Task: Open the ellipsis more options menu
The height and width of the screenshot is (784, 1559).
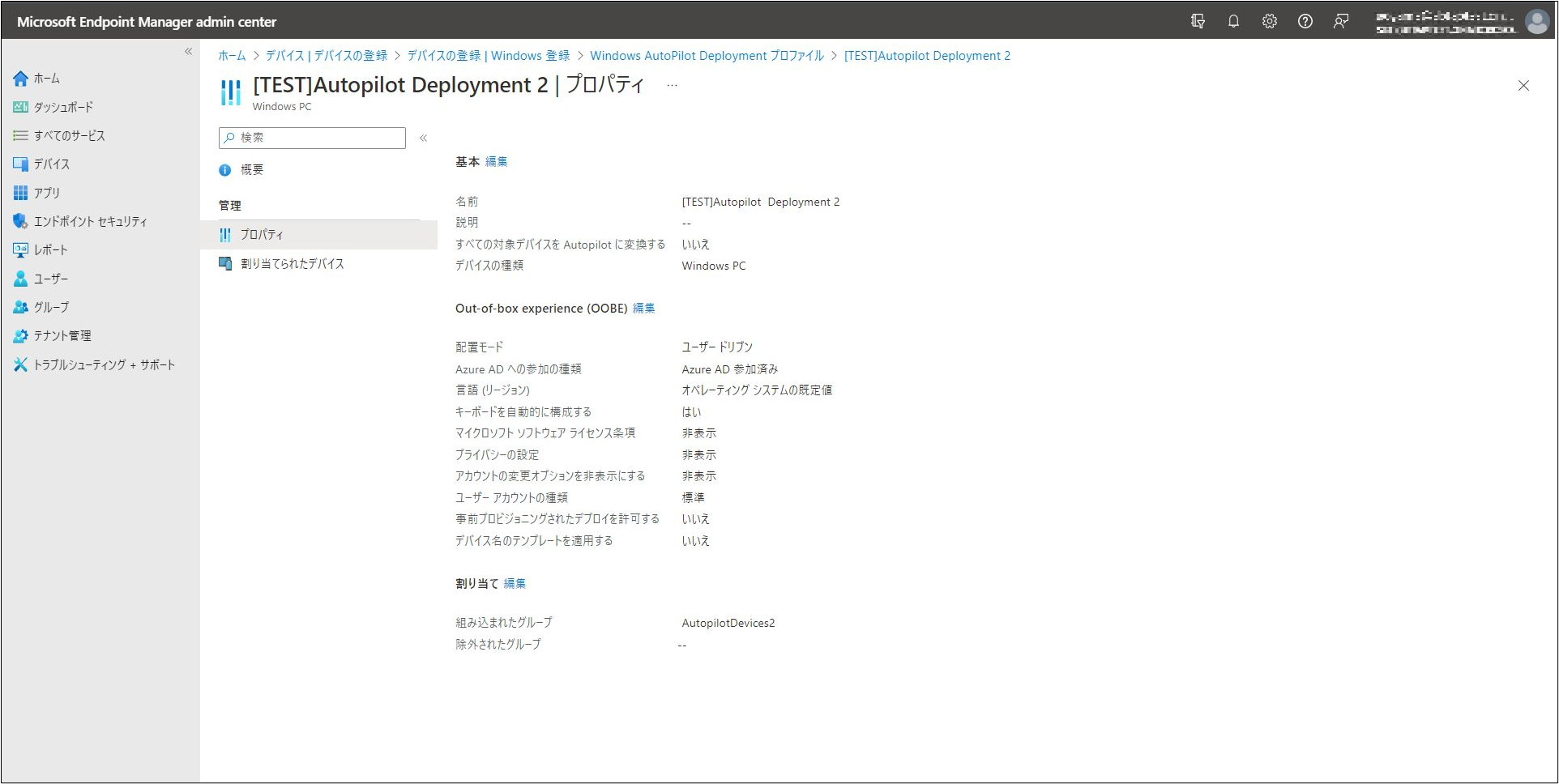Action: 672,86
